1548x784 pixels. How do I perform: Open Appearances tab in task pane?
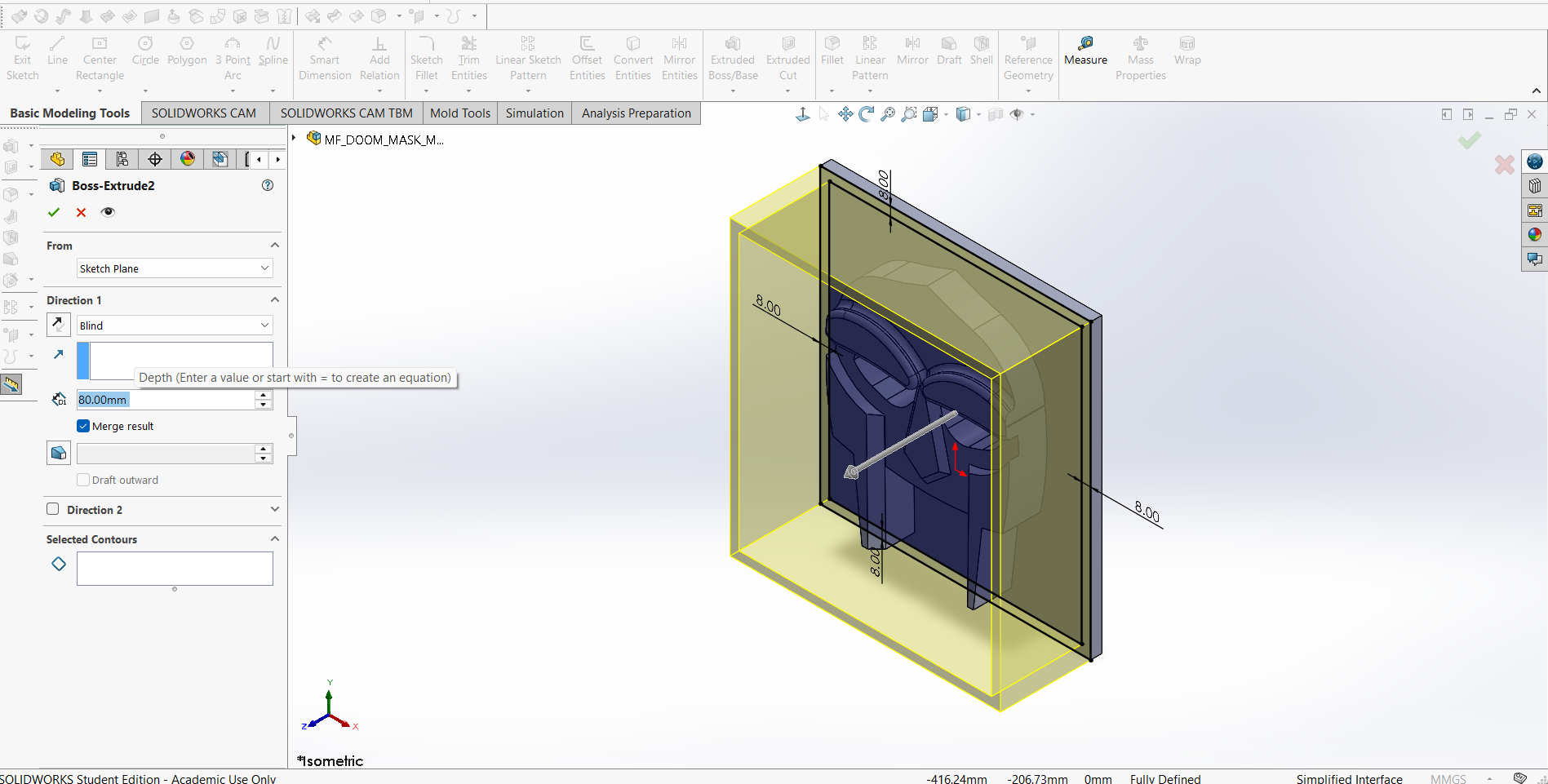[1534, 235]
